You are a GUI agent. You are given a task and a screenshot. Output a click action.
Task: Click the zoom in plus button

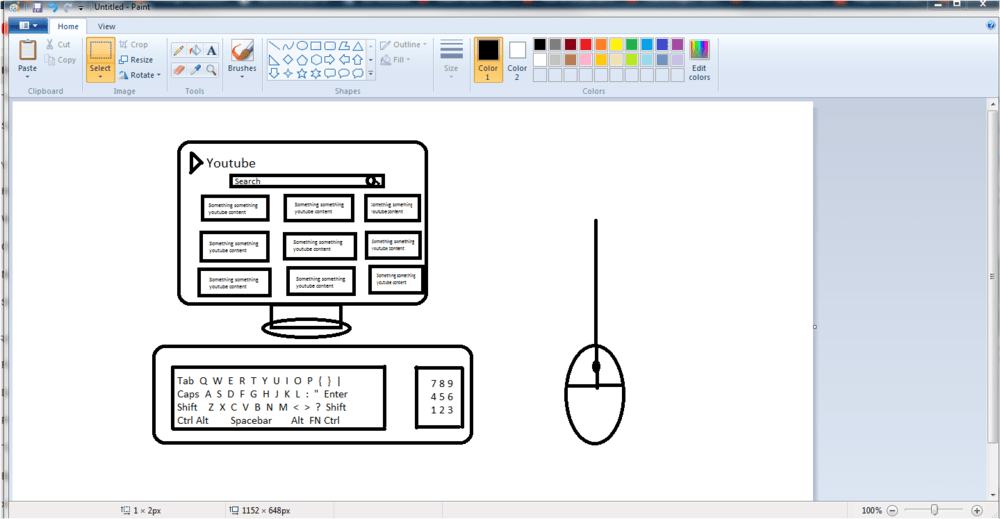(976, 510)
